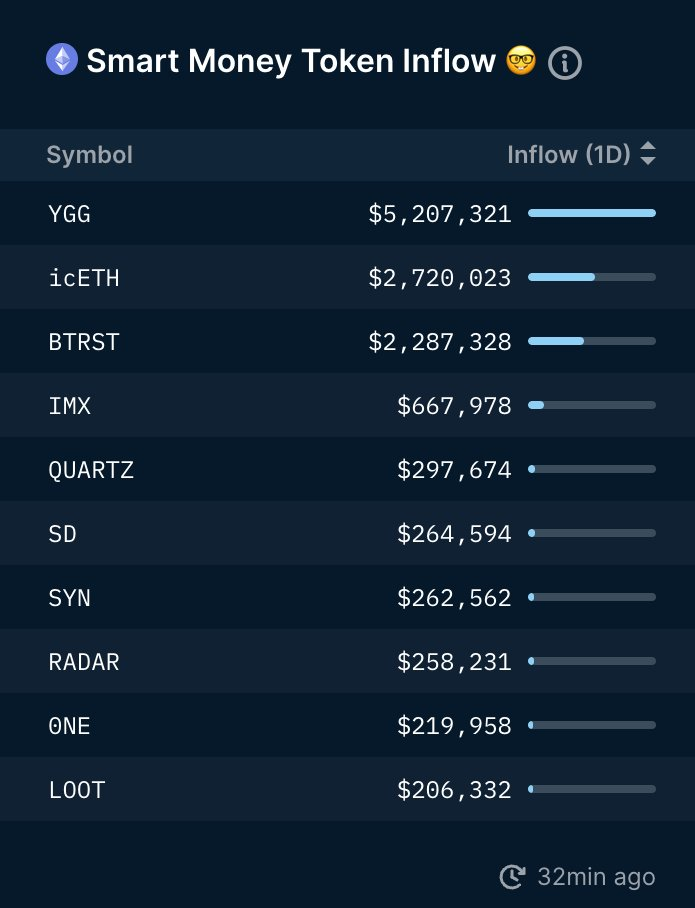Select the BTRST token symbol

(84, 341)
